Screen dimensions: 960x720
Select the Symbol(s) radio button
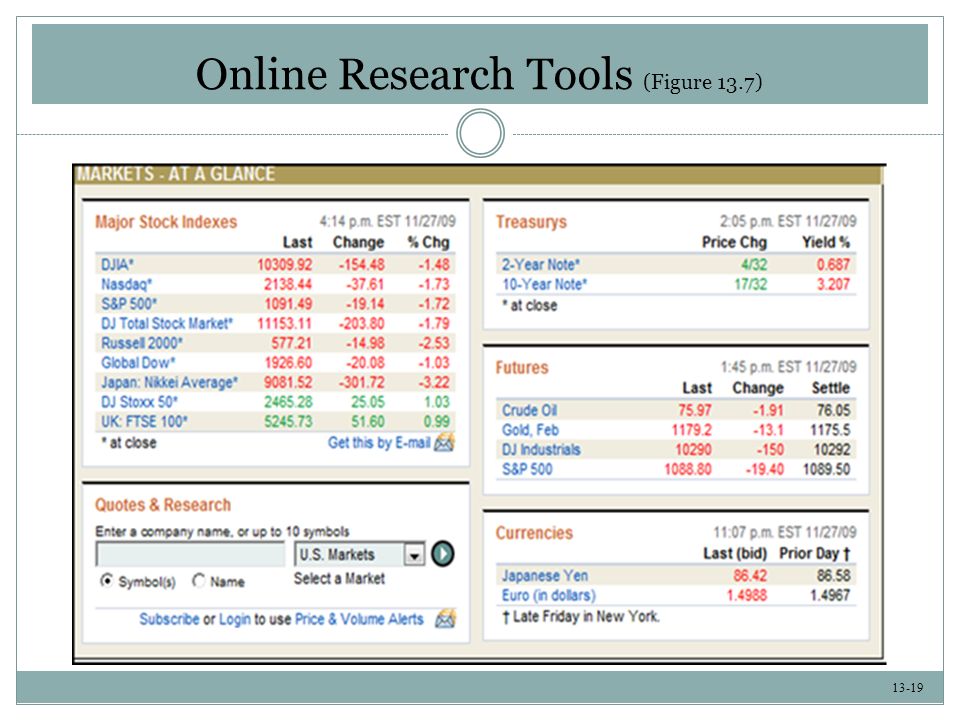click(x=107, y=580)
